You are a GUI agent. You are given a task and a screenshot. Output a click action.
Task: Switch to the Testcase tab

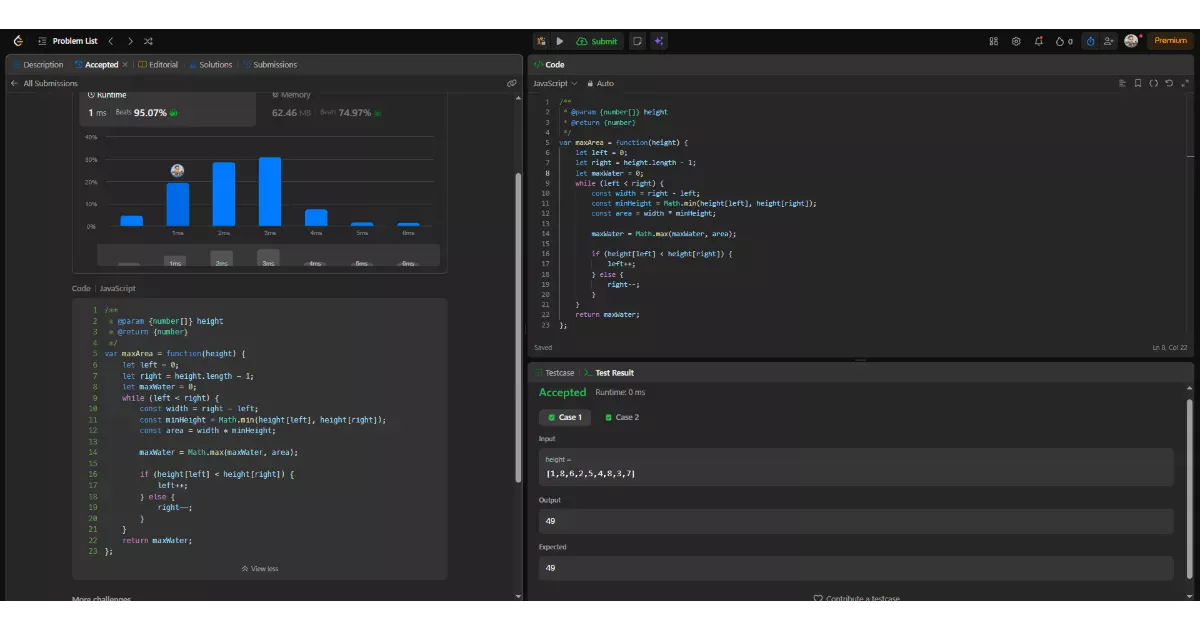[x=554, y=373]
